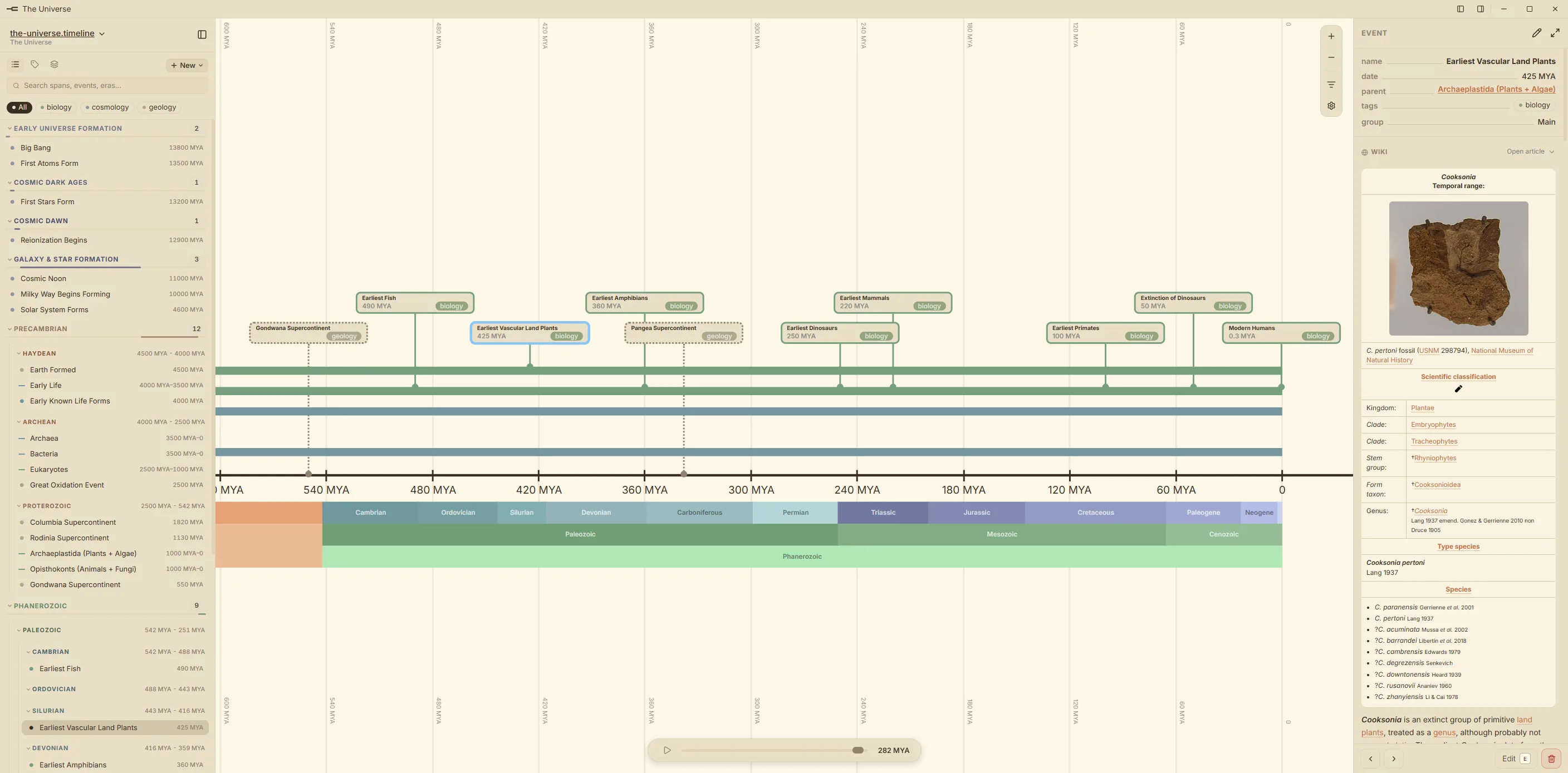Collapse the Archean group
This screenshot has width=1568, height=773.
pyautogui.click(x=19, y=422)
